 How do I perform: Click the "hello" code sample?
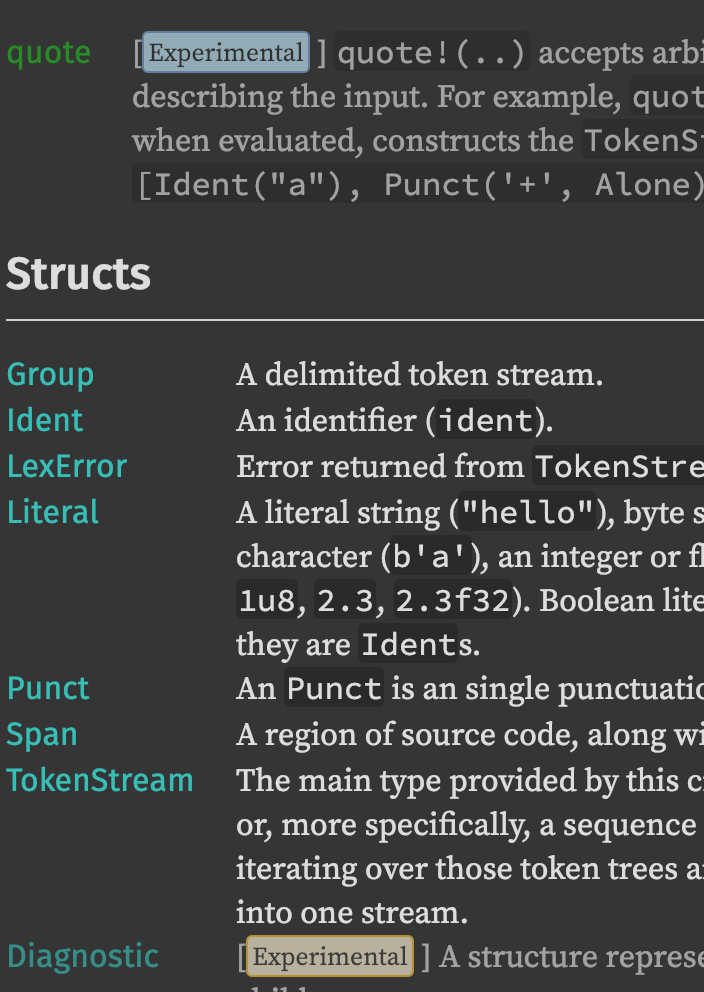click(528, 512)
